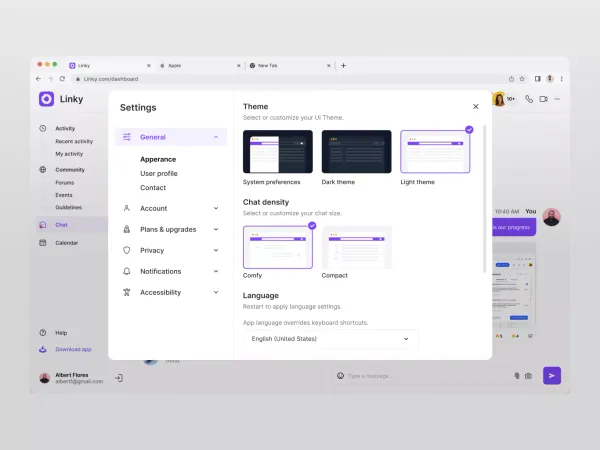This screenshot has width=600, height=450.
Task: Open Recent activity in sidebar
Action: pyautogui.click(x=74, y=141)
